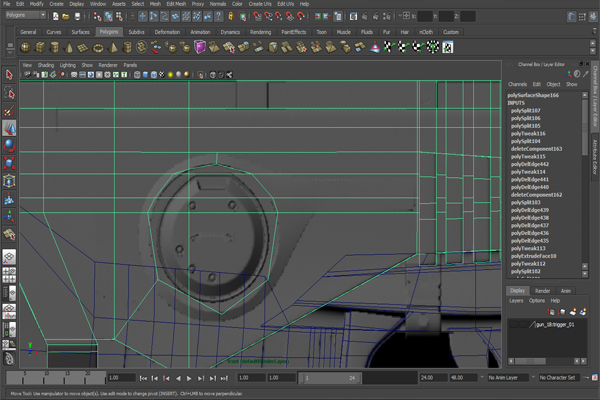Click shelf scroll down arrow
600x400 pixels.
(593, 51)
